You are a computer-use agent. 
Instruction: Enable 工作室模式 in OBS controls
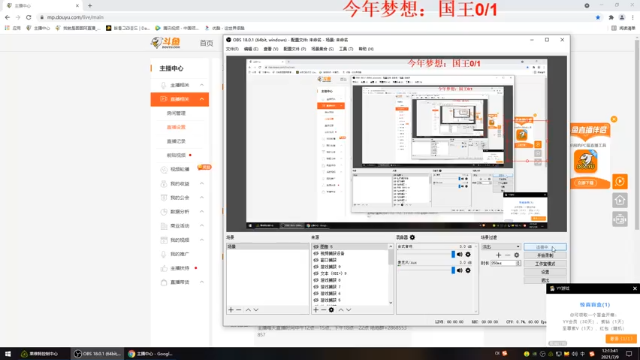(545, 264)
